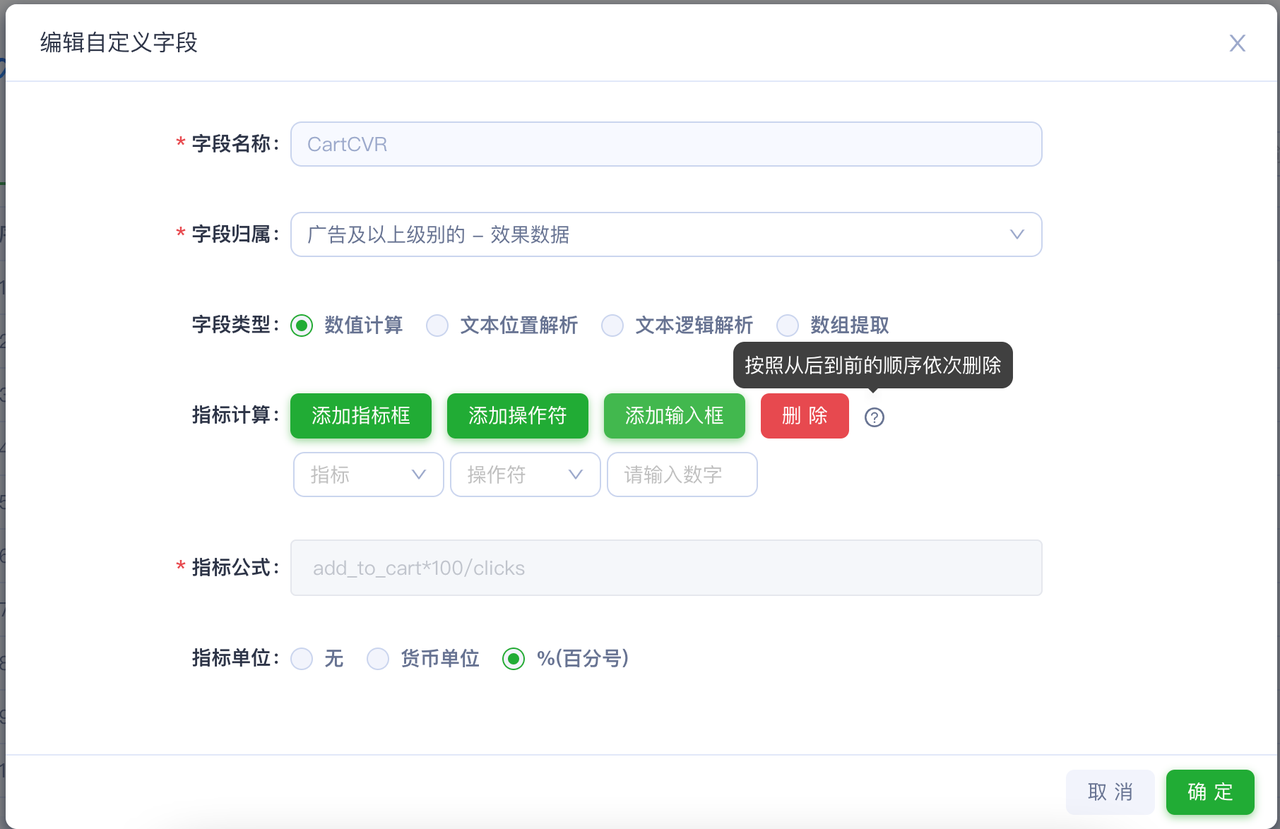Click the 添加输入框 button
This screenshot has width=1280, height=829.
pos(674,416)
